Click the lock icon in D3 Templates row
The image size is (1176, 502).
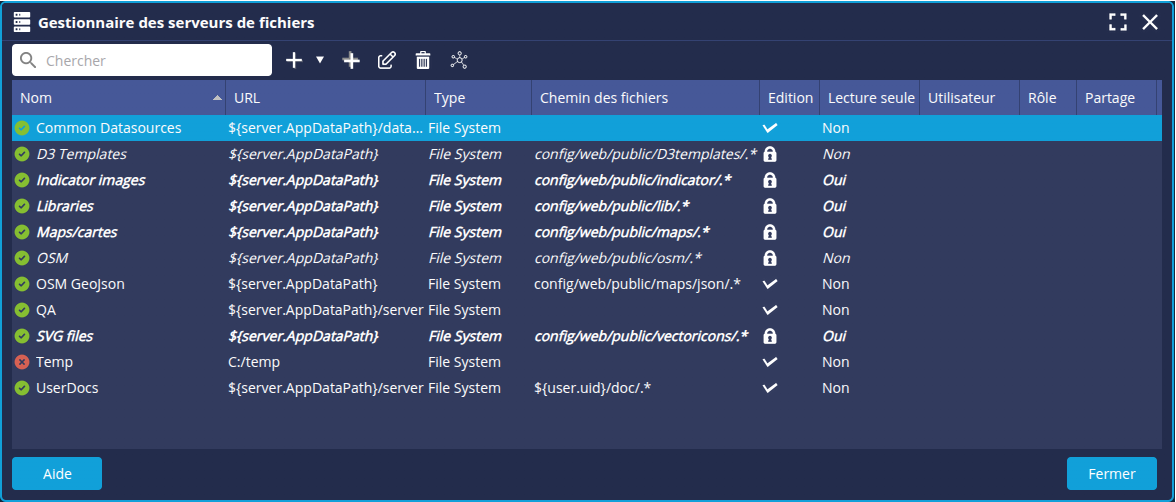[x=770, y=154]
